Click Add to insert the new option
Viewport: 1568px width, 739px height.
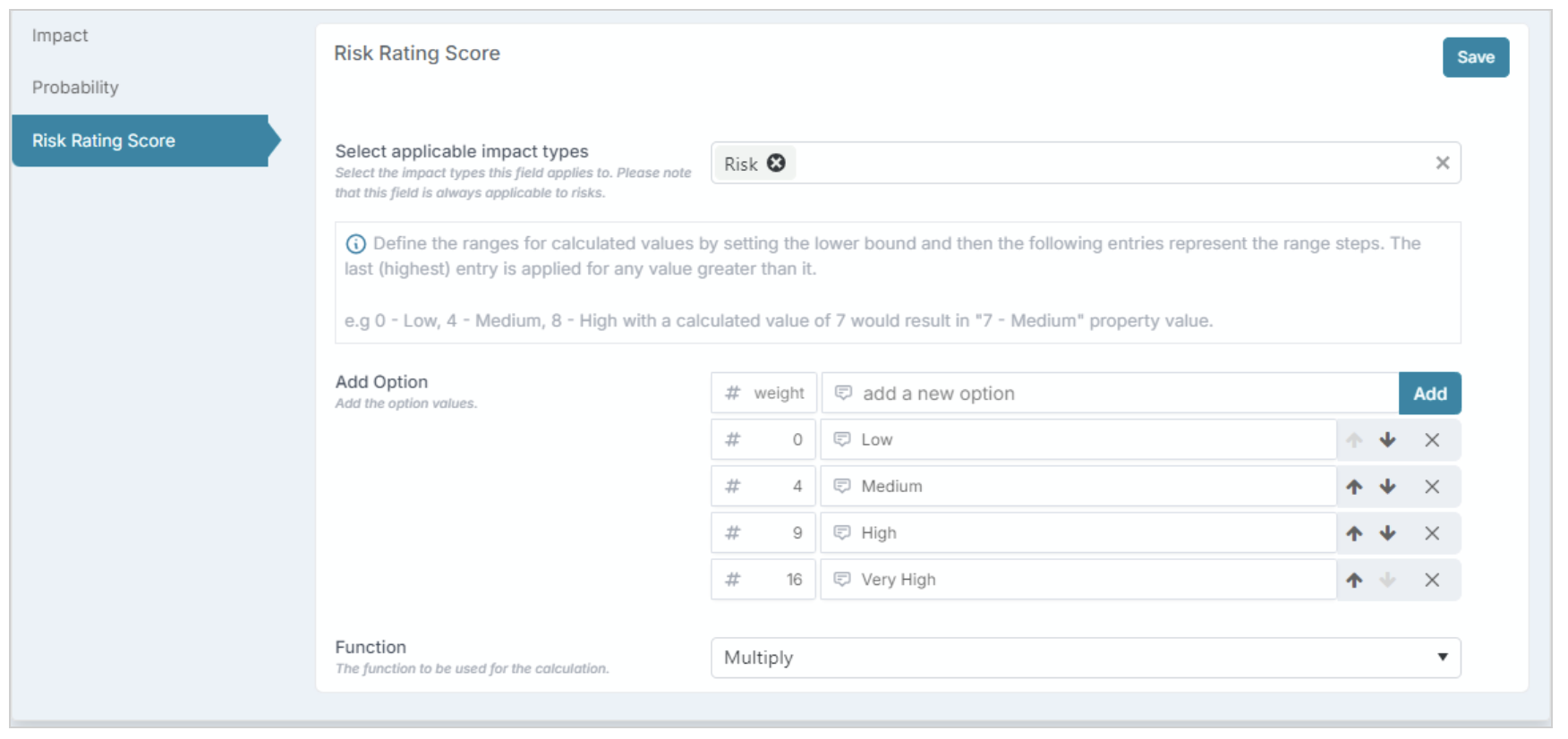(1429, 394)
